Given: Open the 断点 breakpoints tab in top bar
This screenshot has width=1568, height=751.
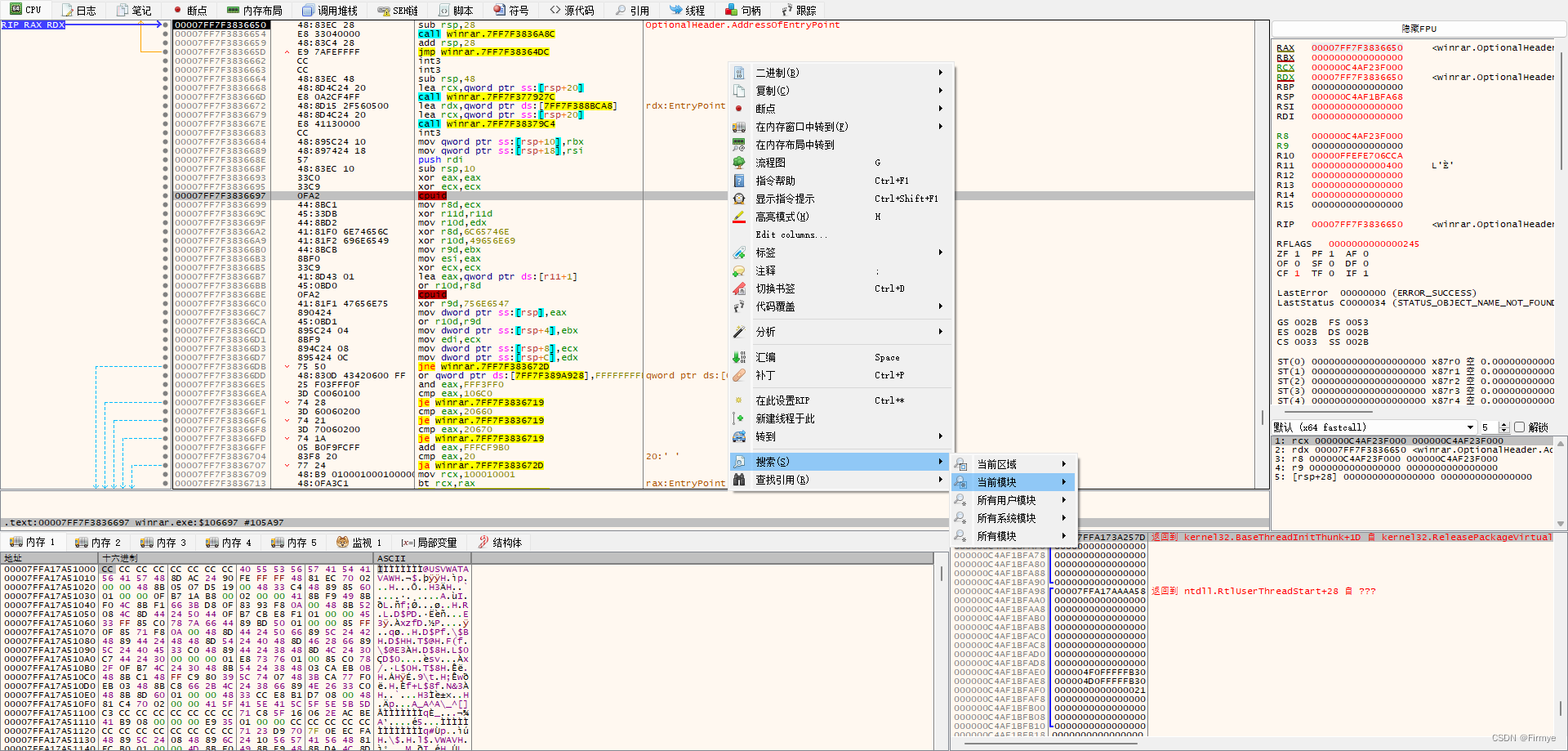Looking at the screenshot, I should tap(190, 11).
